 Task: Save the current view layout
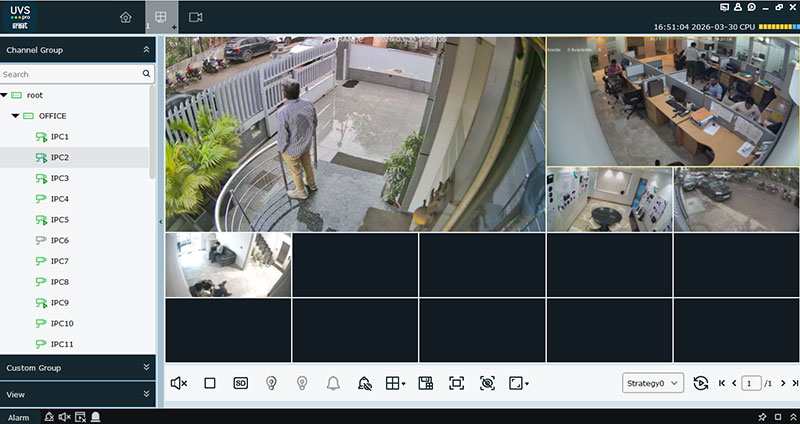[426, 383]
